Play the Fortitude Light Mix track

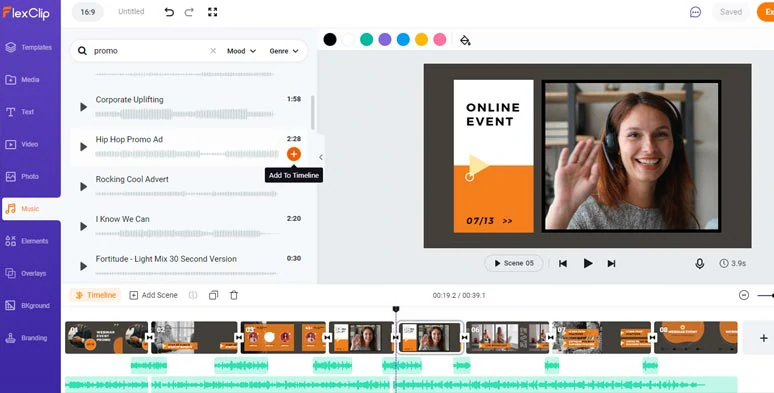tap(83, 267)
